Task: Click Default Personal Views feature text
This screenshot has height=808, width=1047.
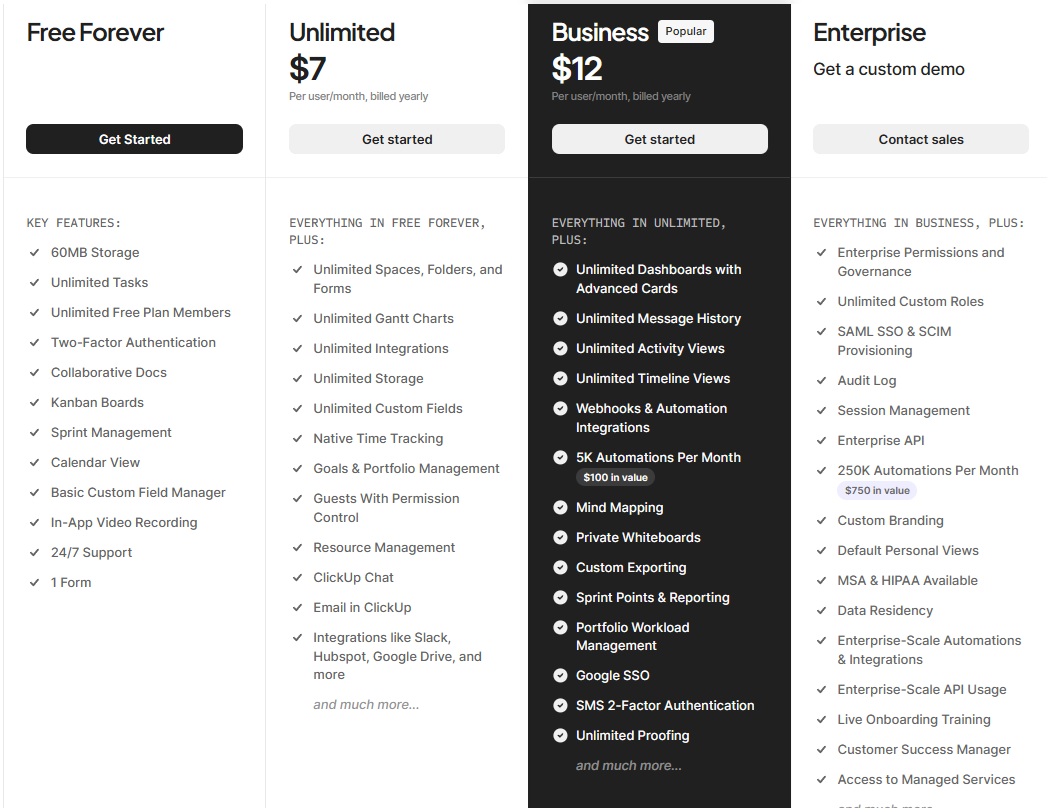Action: coord(907,551)
